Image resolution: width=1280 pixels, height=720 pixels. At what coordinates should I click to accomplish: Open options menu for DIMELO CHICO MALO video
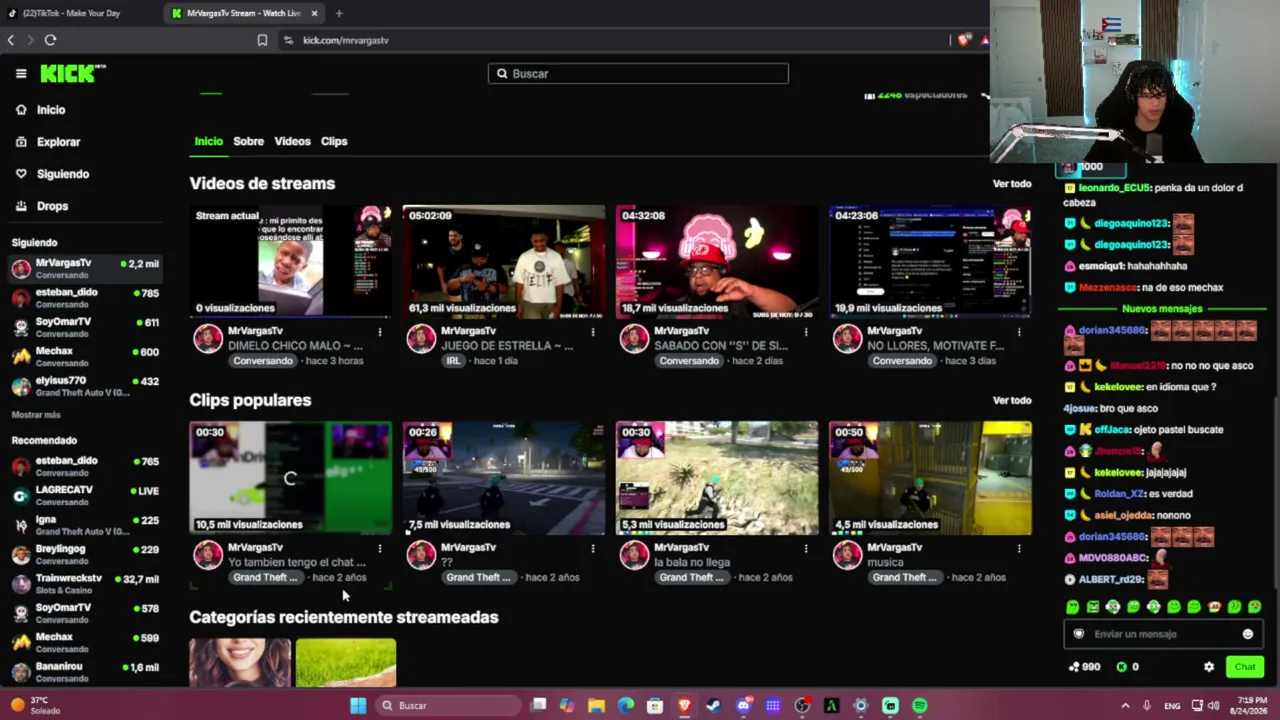coord(380,332)
